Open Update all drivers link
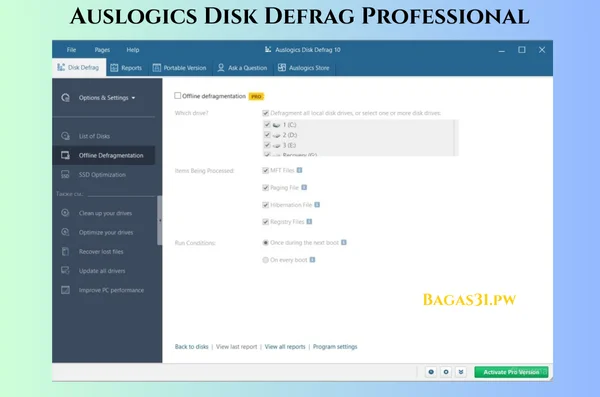600x397 pixels. pos(102,271)
